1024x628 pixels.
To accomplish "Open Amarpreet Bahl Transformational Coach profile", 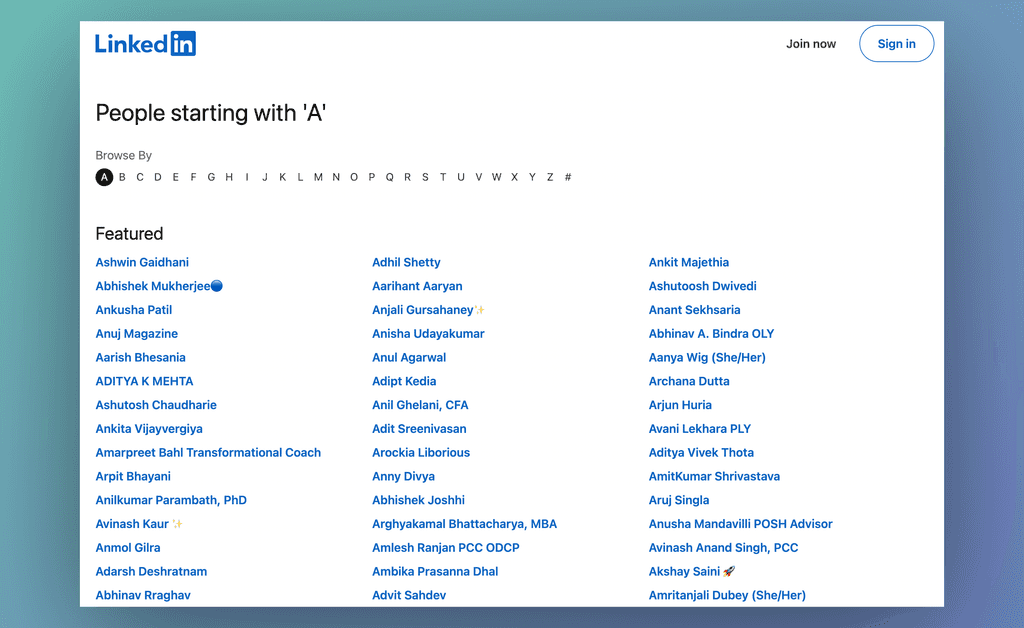I will coord(208,452).
